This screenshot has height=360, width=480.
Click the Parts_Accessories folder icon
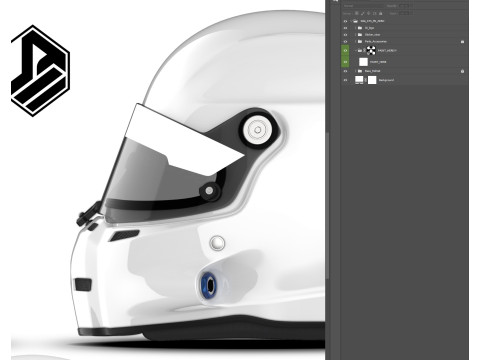pyautogui.click(x=360, y=41)
